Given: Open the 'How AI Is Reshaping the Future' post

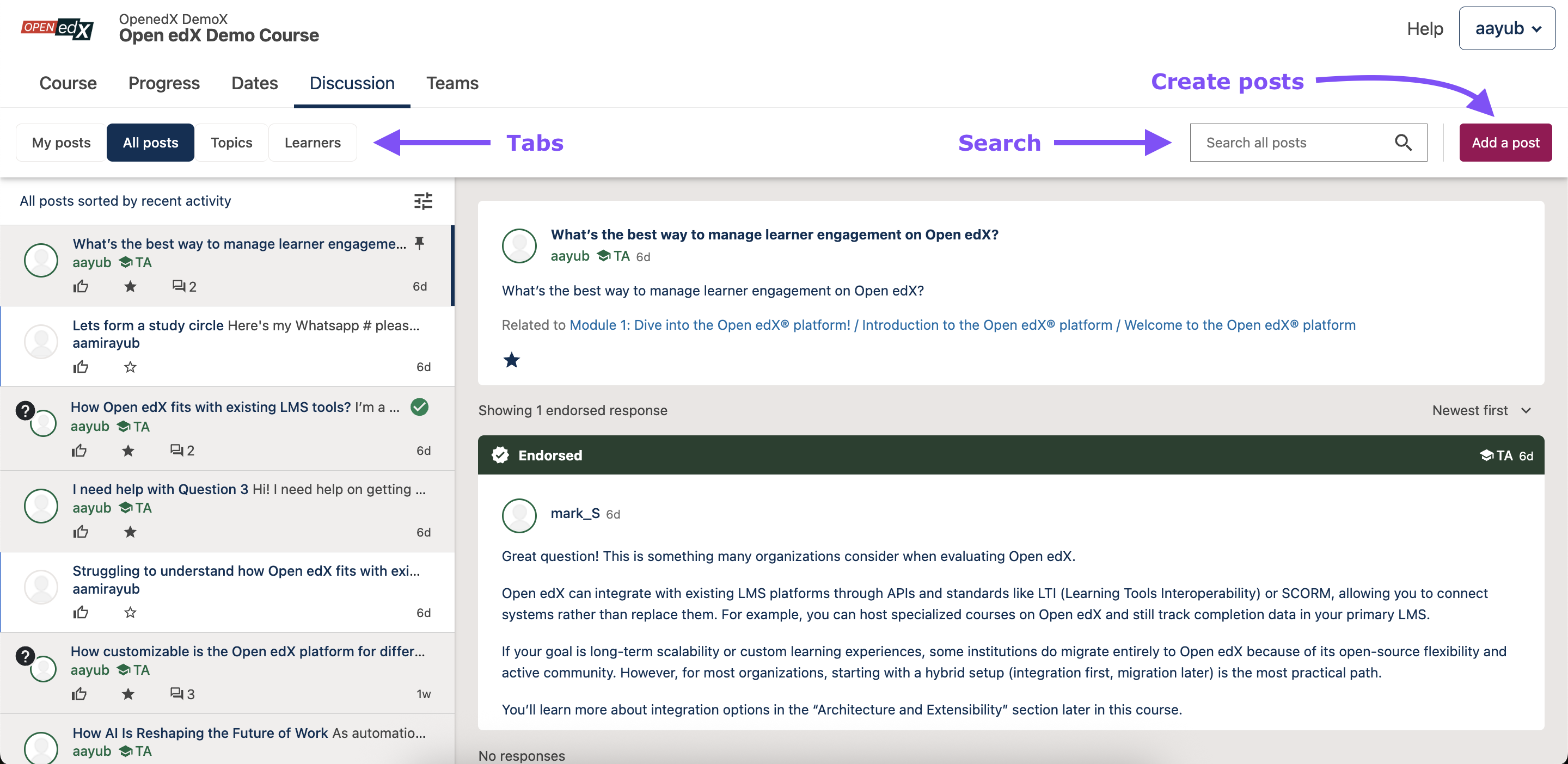Looking at the screenshot, I should pyautogui.click(x=201, y=732).
